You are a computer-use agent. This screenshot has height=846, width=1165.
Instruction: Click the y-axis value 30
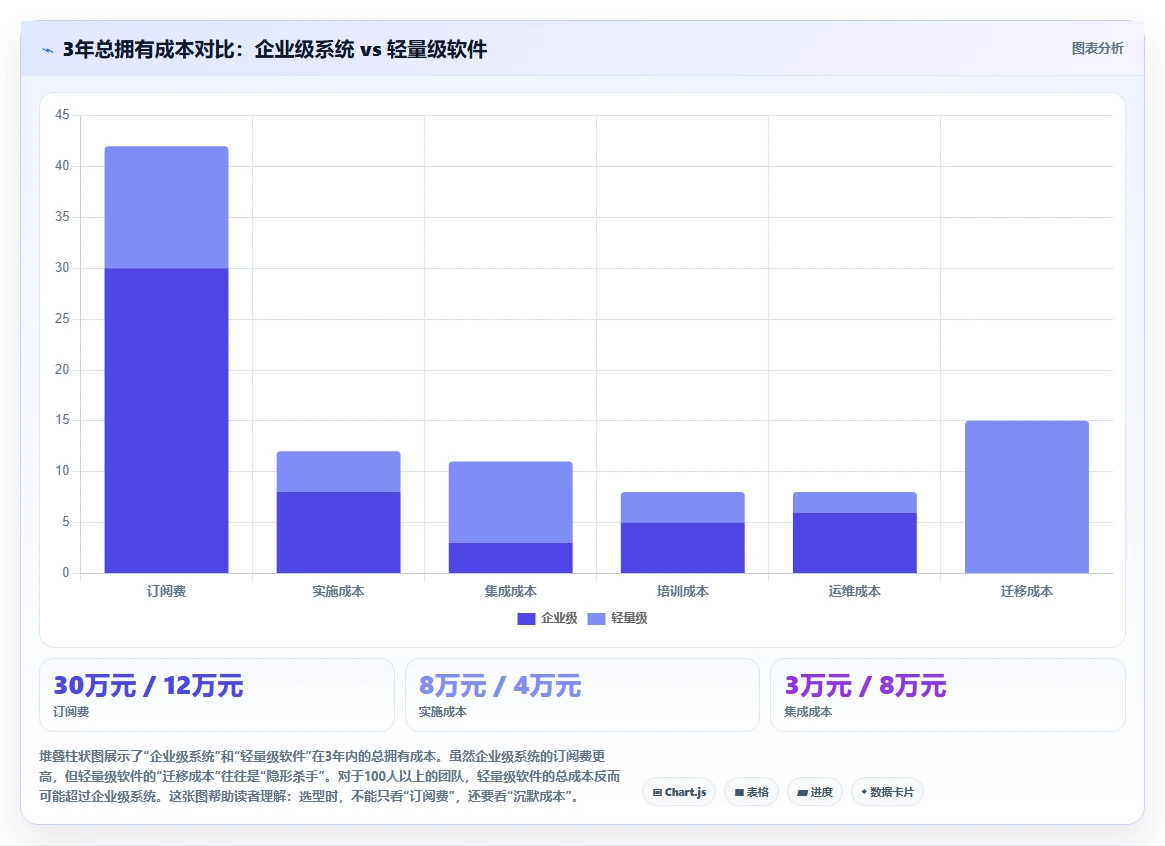62,267
